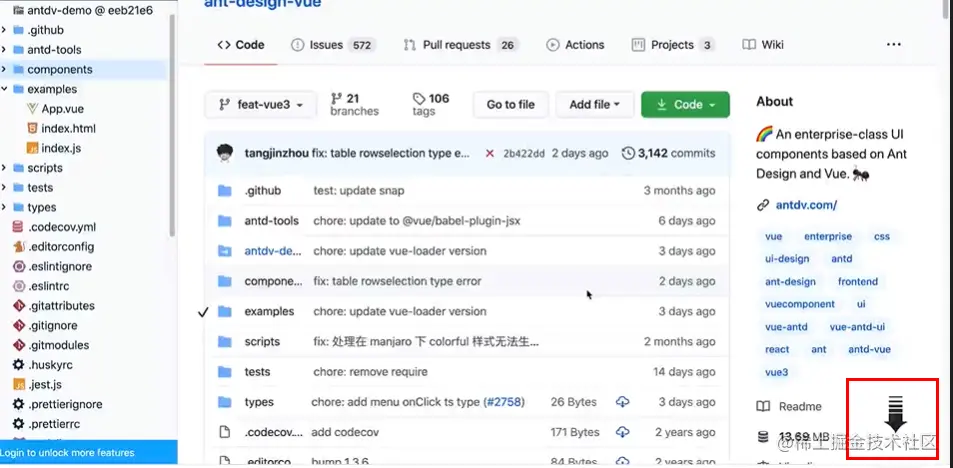
Task: Select the enterprise topic tag
Action: click(x=828, y=236)
